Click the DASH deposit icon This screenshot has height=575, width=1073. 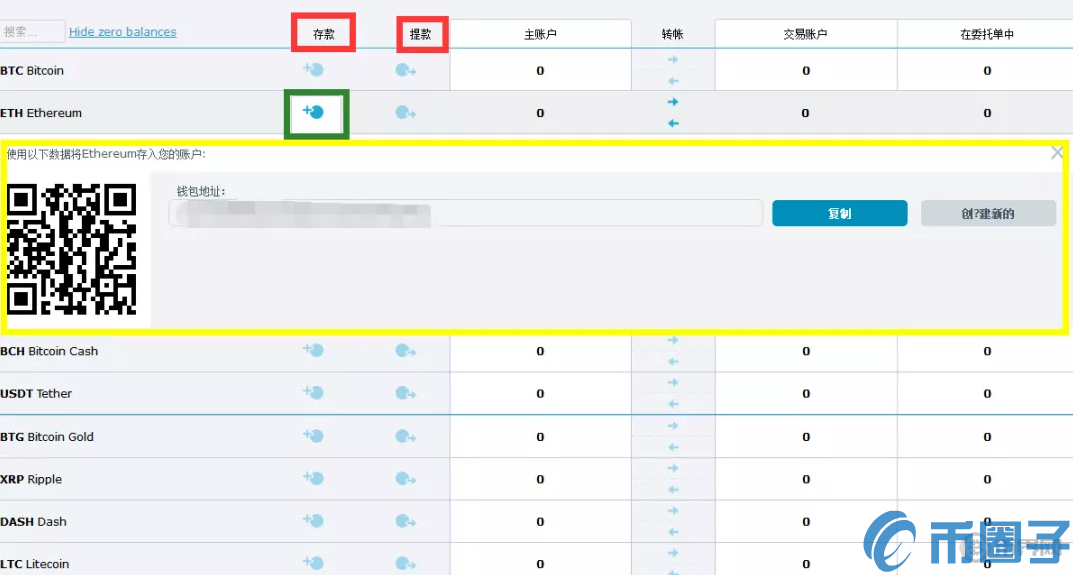tap(314, 521)
